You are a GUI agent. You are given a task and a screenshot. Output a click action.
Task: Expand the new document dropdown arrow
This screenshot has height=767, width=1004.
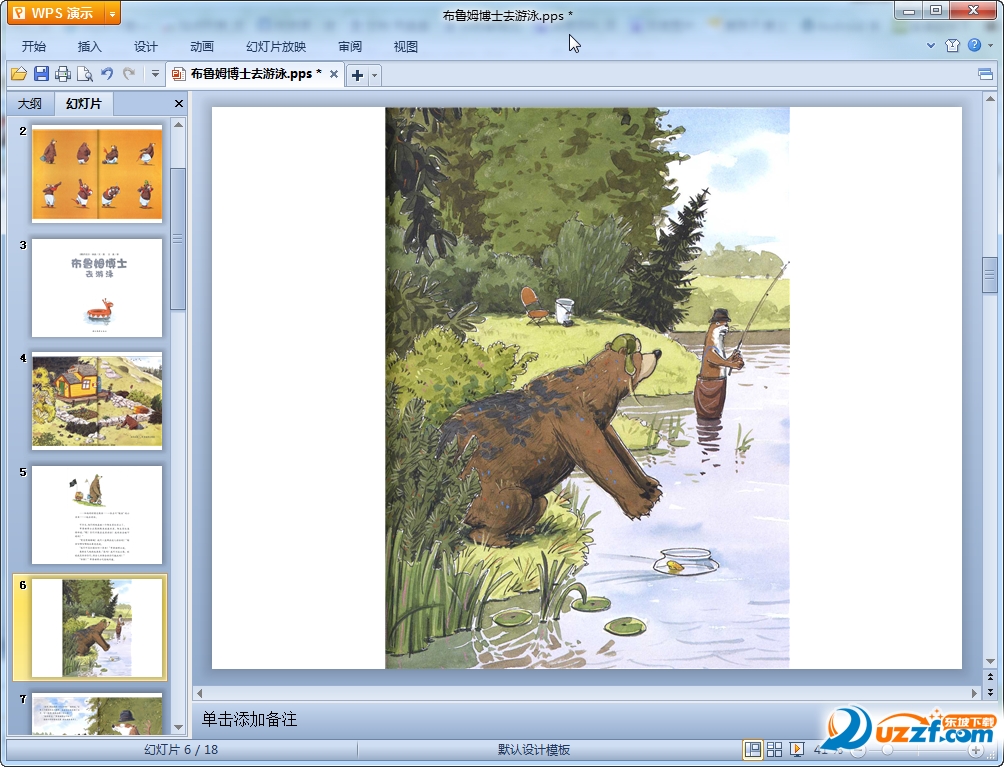point(375,76)
